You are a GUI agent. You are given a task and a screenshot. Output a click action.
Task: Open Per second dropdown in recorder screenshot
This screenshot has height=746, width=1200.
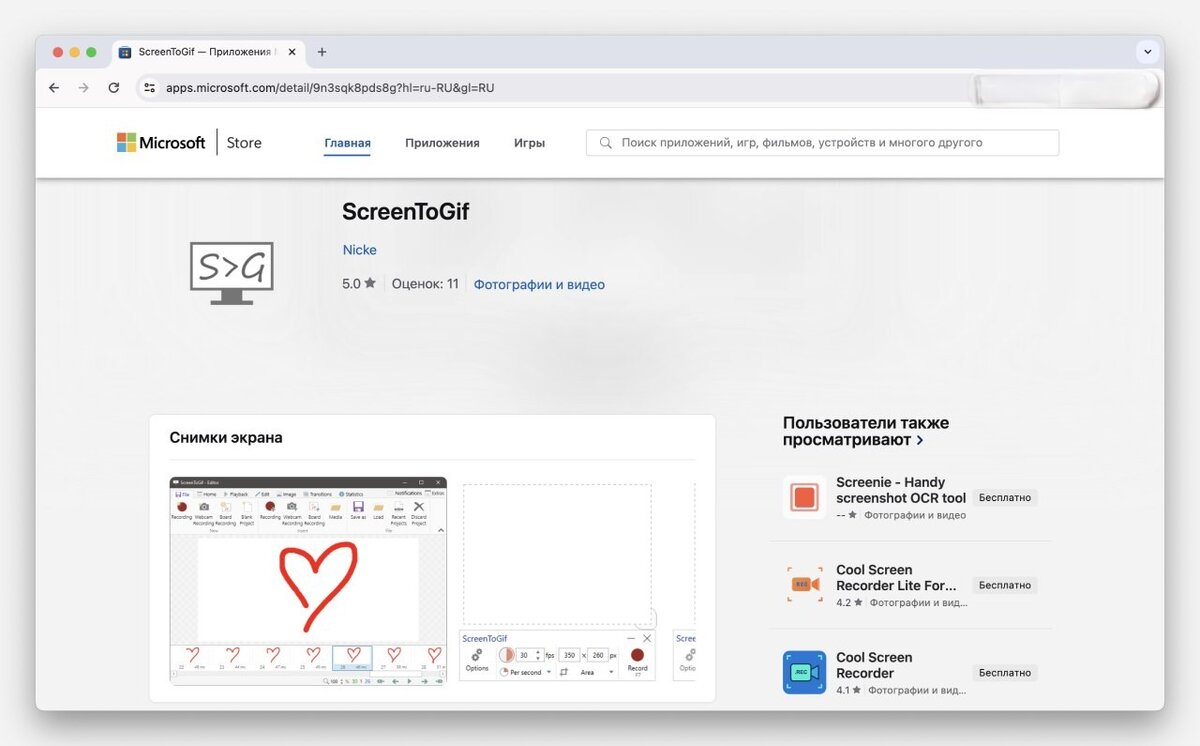click(x=525, y=673)
